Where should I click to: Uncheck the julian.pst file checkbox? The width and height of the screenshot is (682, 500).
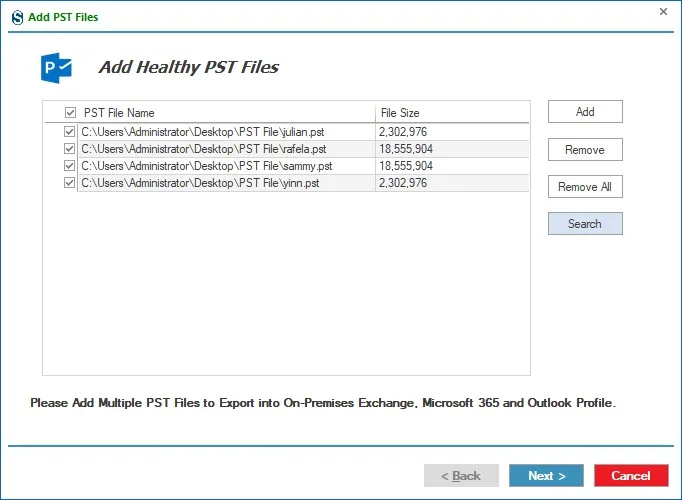point(69,131)
